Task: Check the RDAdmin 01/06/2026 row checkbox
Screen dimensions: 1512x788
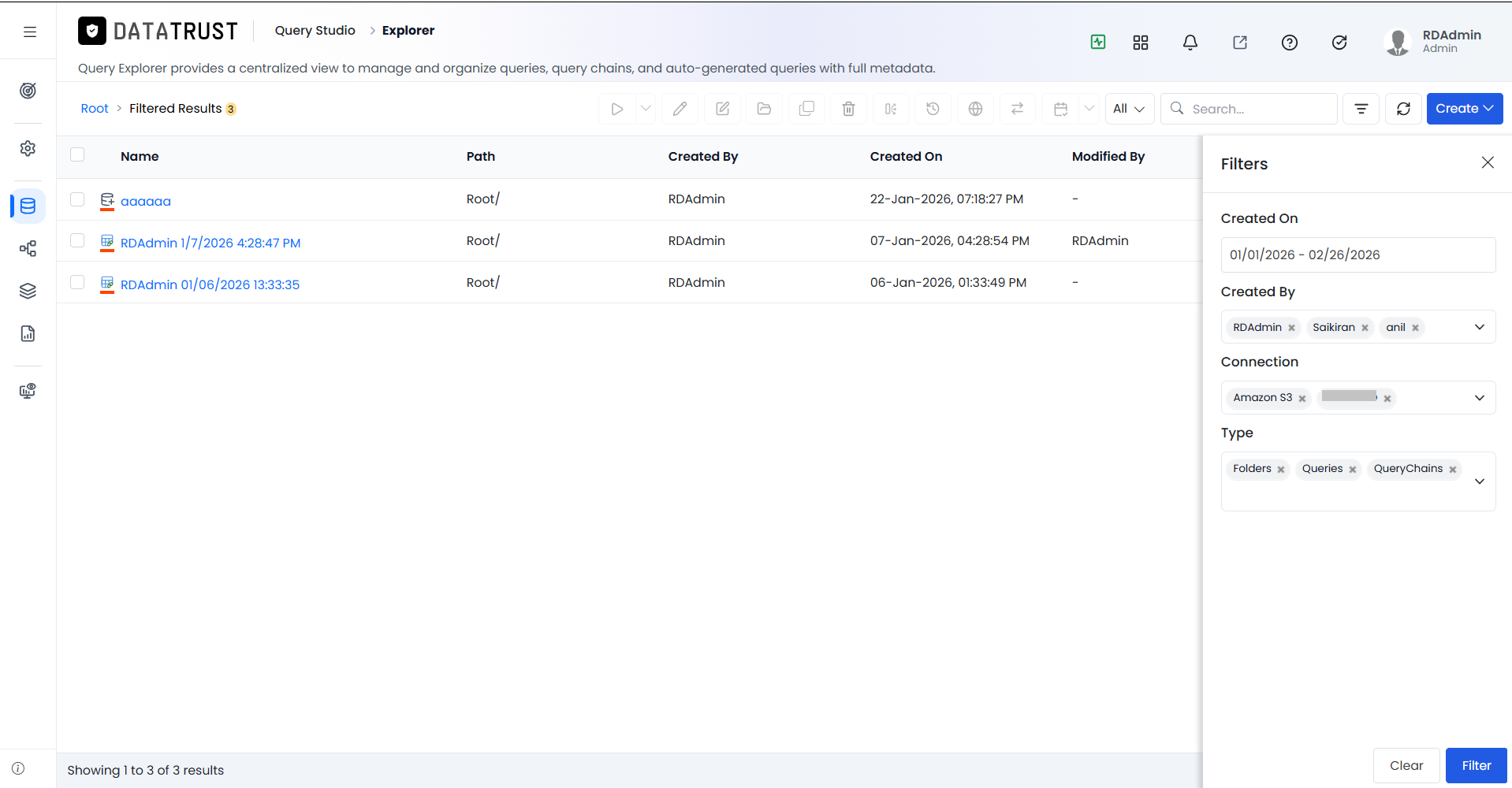Action: point(77,282)
